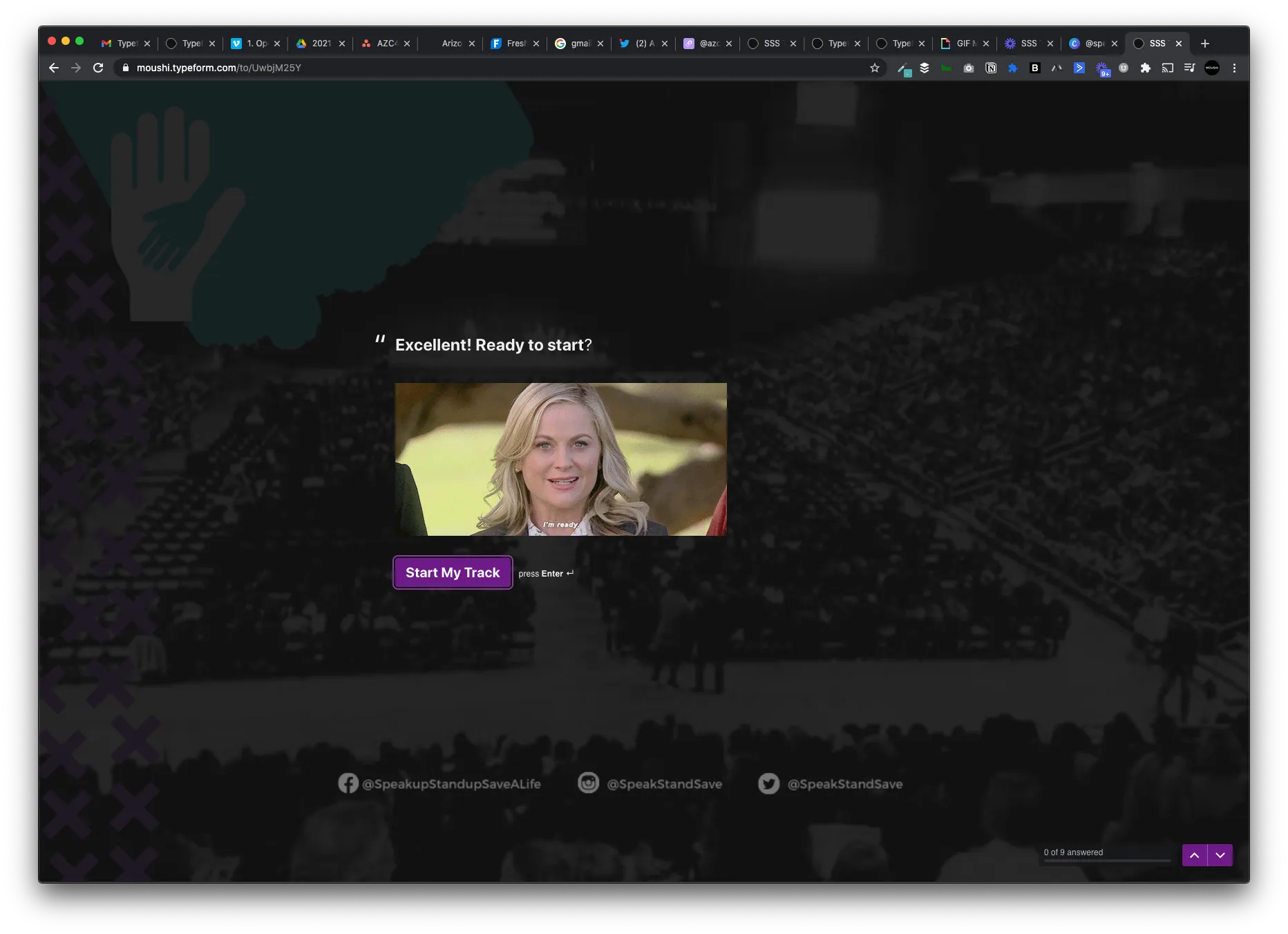Open the camera screenshot extension

(x=969, y=68)
